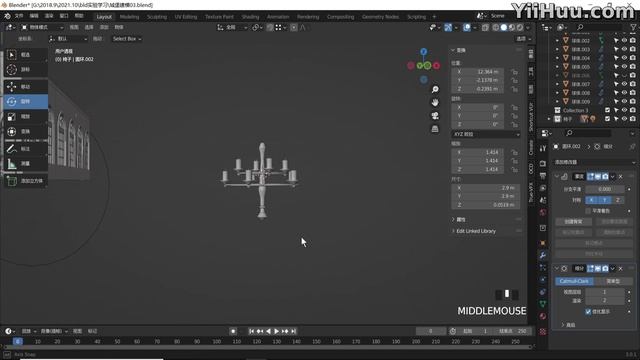Open the object mode dropdown
Viewport: 640px width, 360px height.
click(x=42, y=27)
